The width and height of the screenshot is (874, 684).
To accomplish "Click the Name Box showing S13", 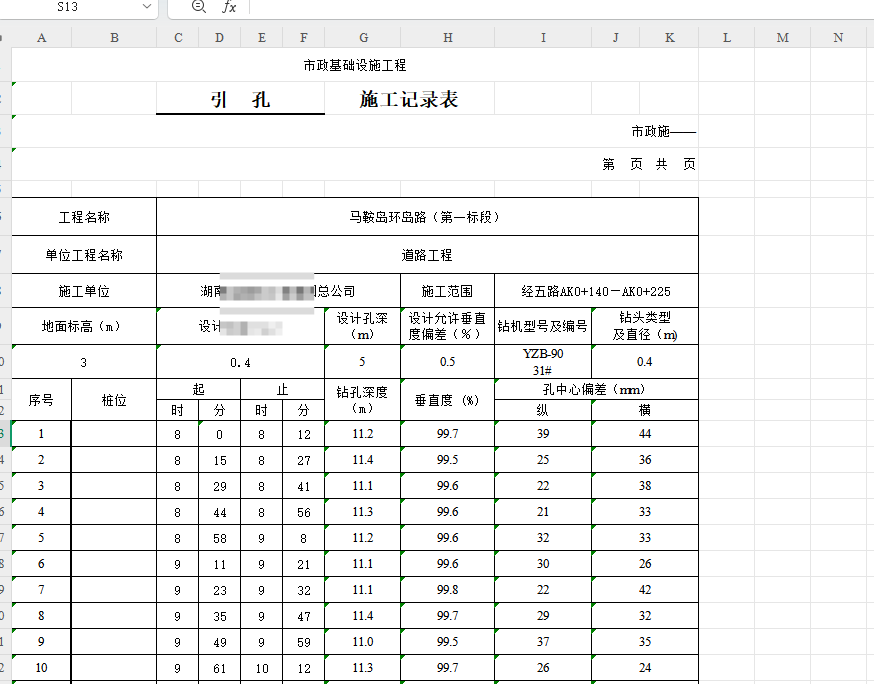I will click(70, 7).
